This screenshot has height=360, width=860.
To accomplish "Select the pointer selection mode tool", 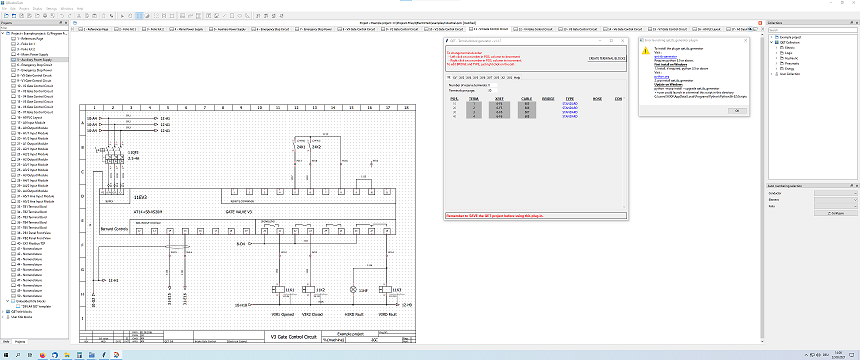I will pos(122,15).
